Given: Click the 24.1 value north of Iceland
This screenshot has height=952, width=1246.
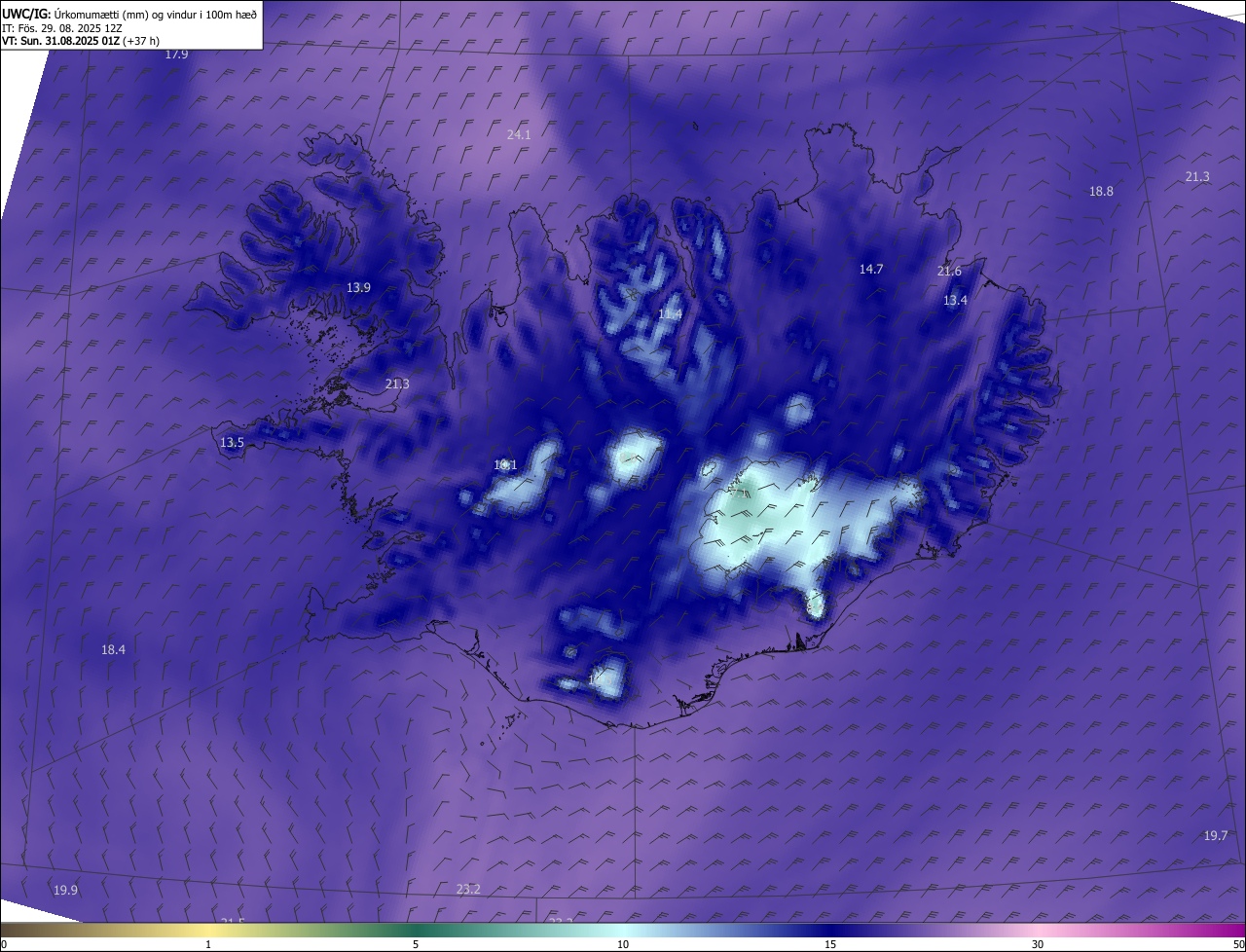Looking at the screenshot, I should (x=519, y=134).
